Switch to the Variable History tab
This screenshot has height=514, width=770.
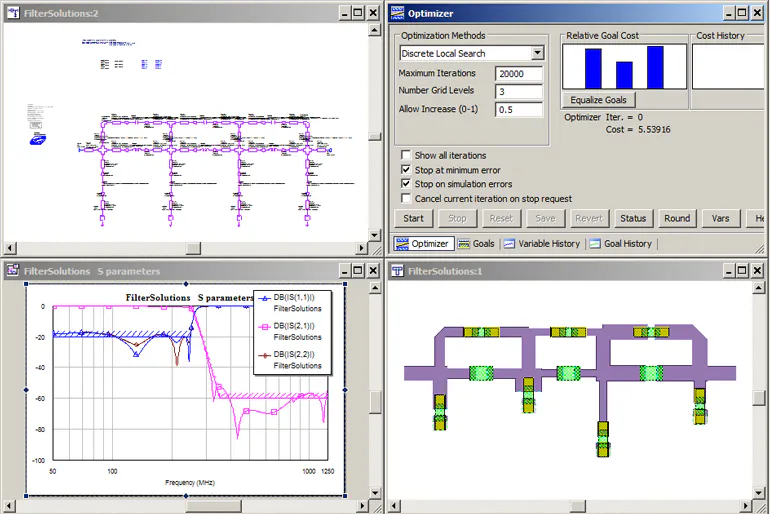click(542, 243)
